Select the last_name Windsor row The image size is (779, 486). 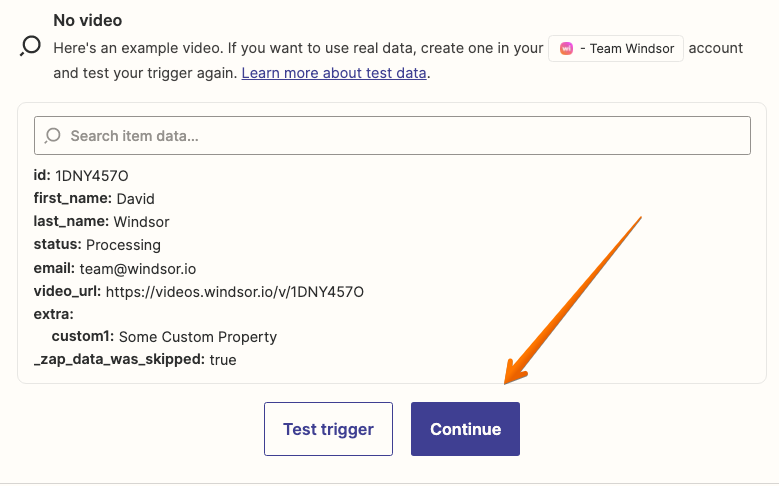click(x=101, y=221)
